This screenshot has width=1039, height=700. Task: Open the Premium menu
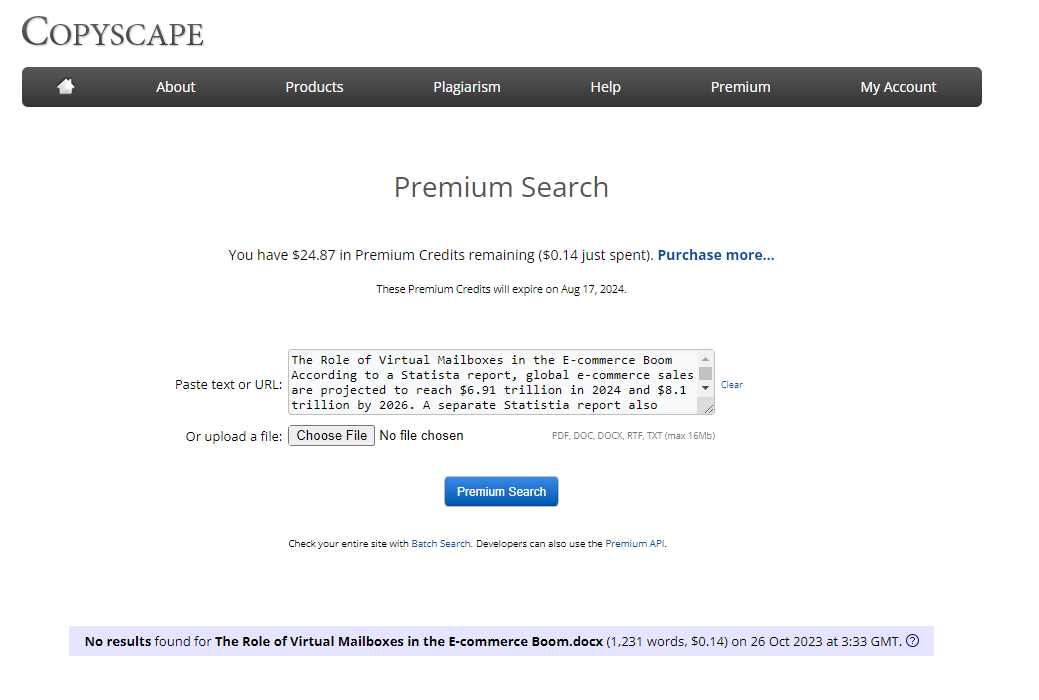coord(740,87)
